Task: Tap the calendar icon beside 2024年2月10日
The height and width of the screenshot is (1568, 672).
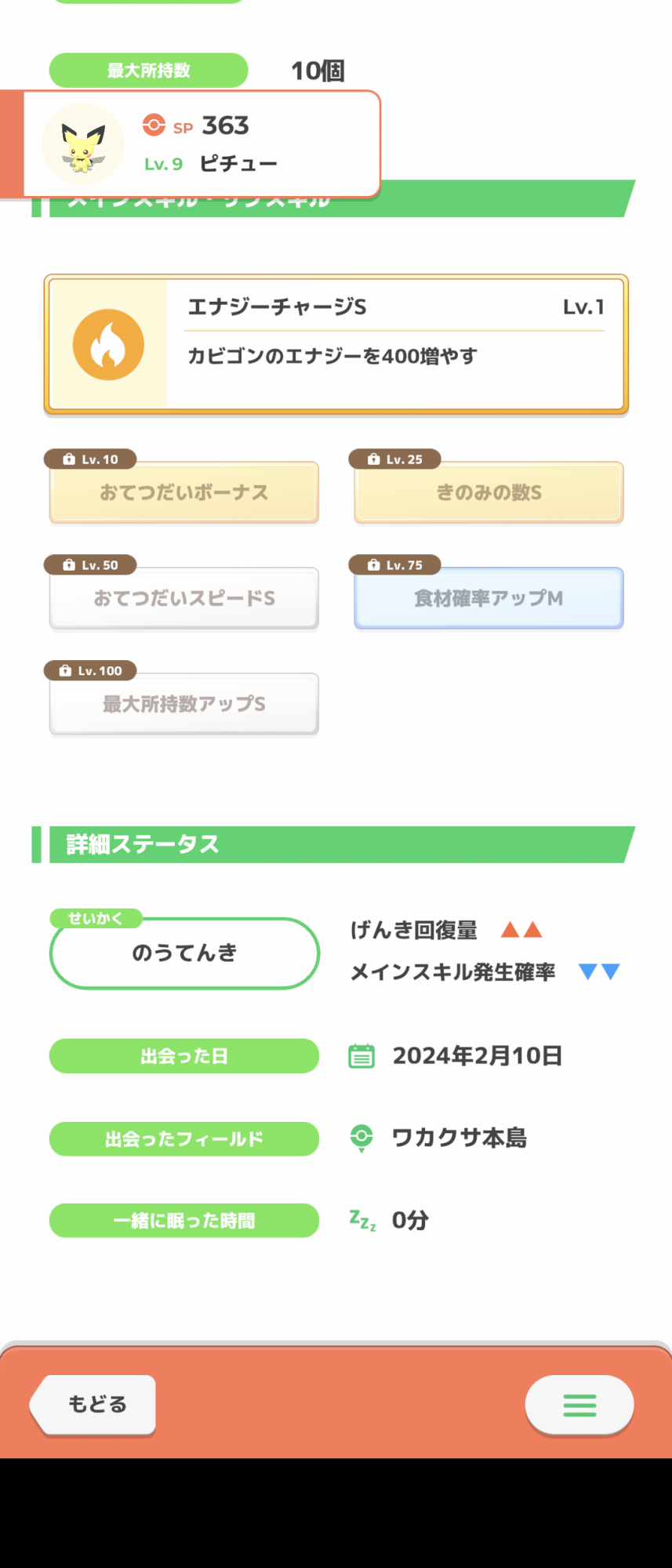Action: click(x=361, y=1056)
